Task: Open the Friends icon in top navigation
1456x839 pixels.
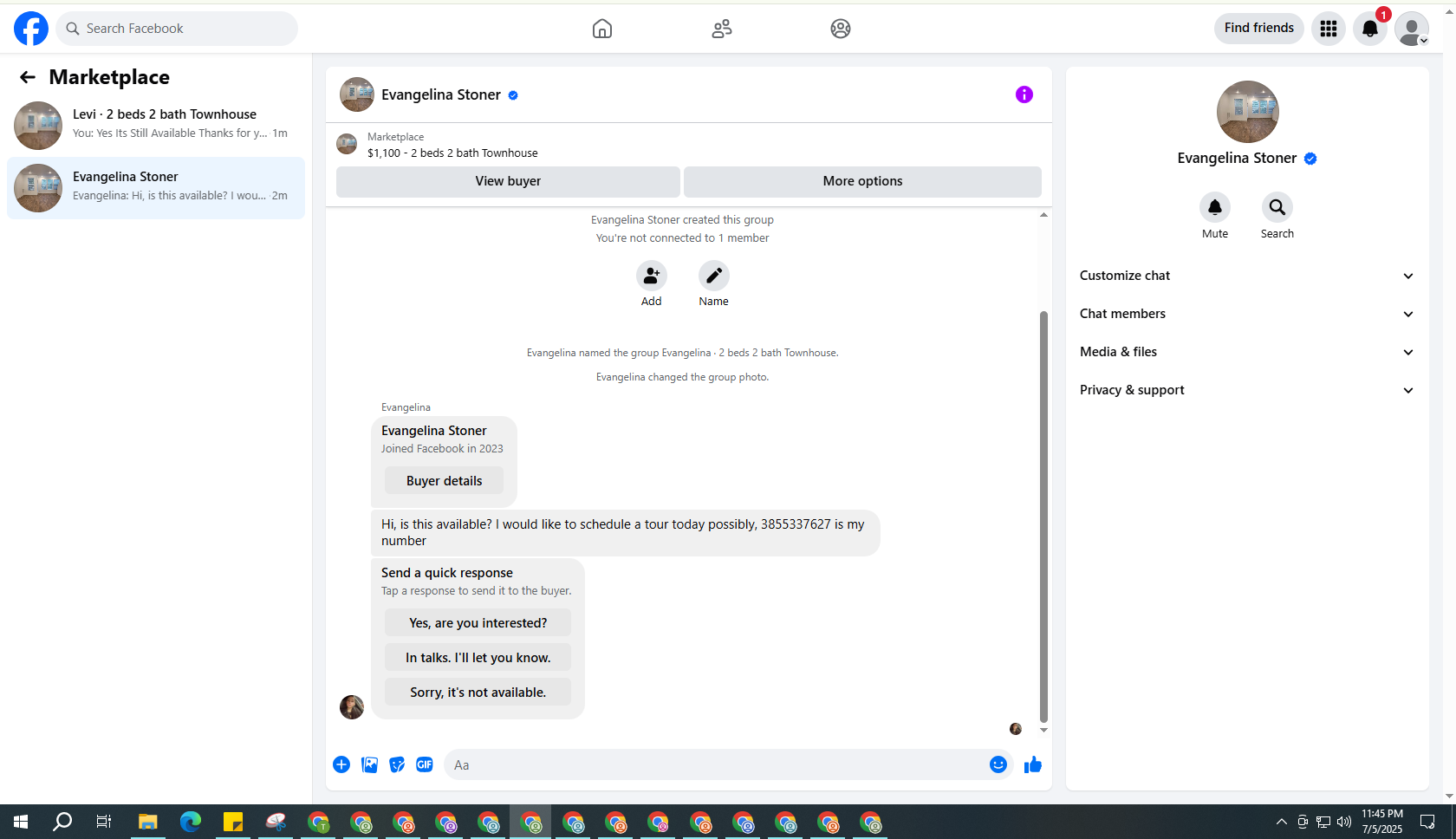Action: coord(722,29)
